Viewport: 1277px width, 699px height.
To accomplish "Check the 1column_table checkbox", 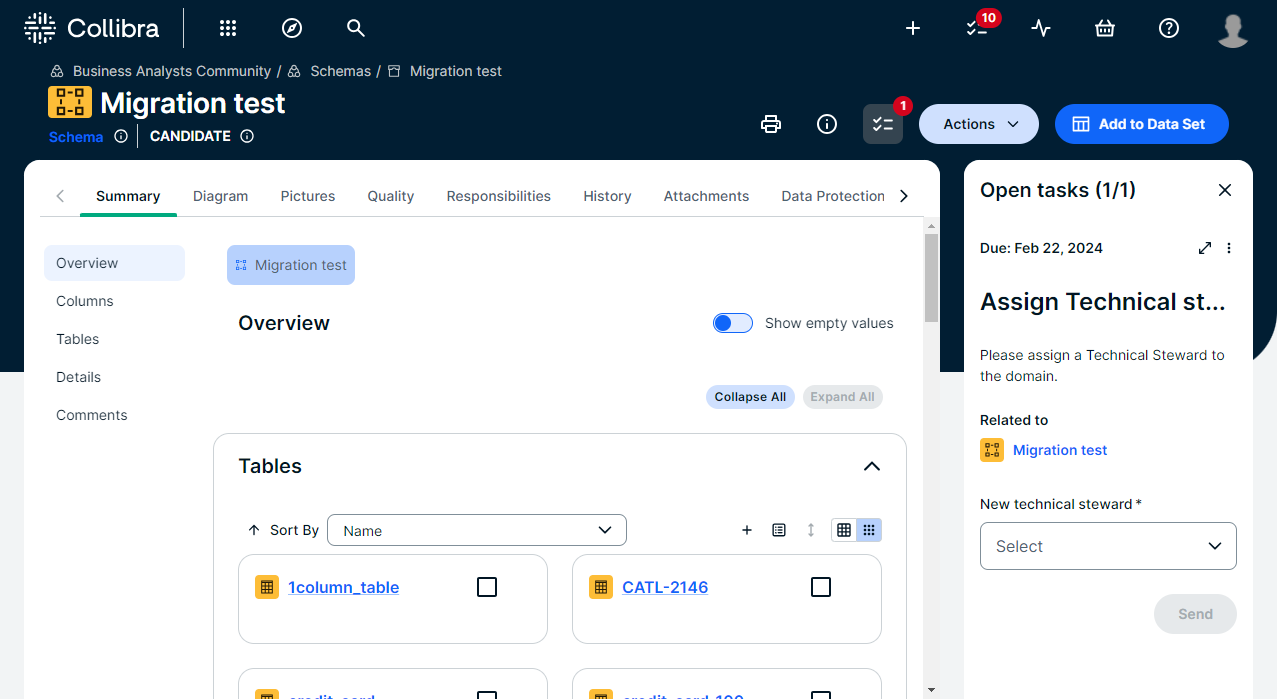I will (x=487, y=587).
